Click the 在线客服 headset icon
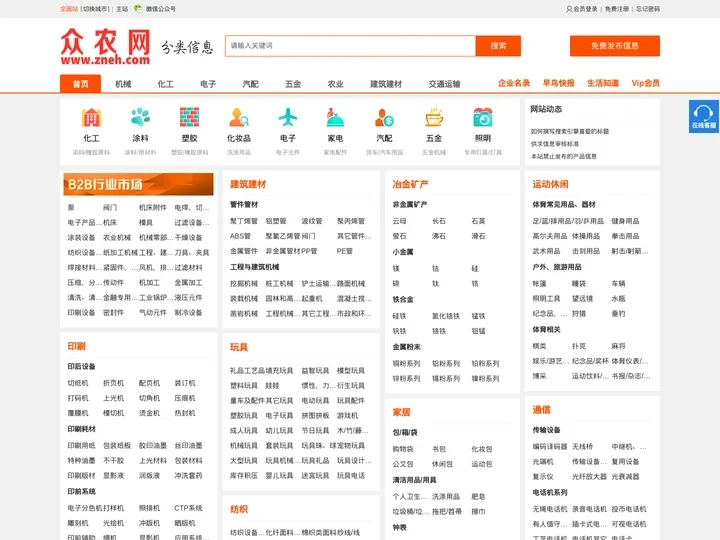Image resolution: width=720 pixels, height=540 pixels. pos(703,116)
